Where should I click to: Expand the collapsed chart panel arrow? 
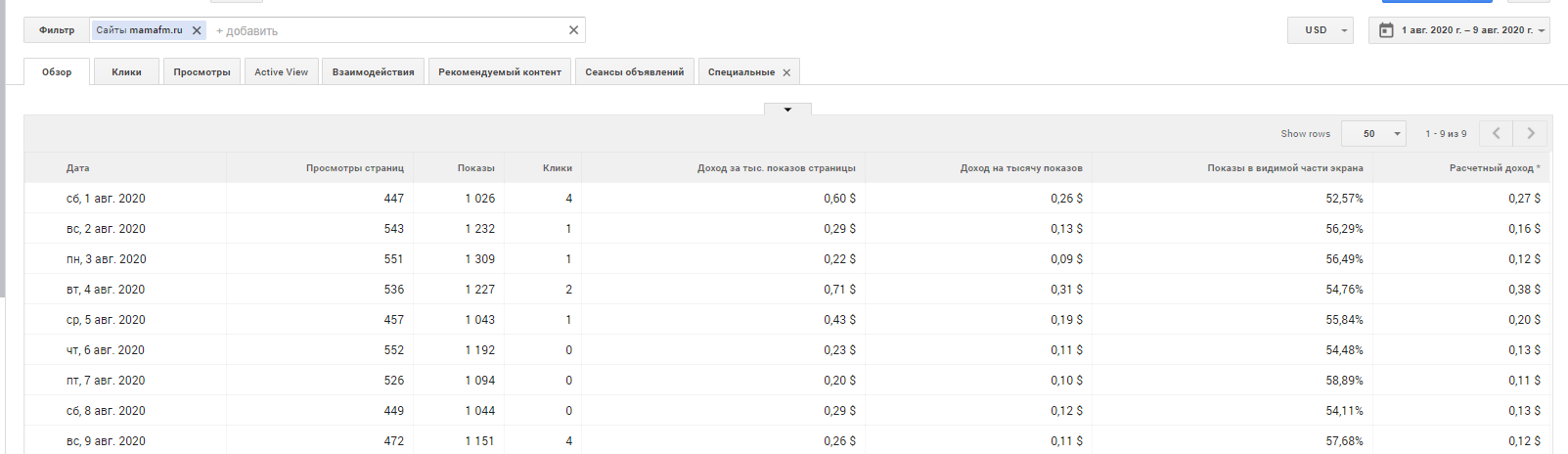[x=787, y=110]
